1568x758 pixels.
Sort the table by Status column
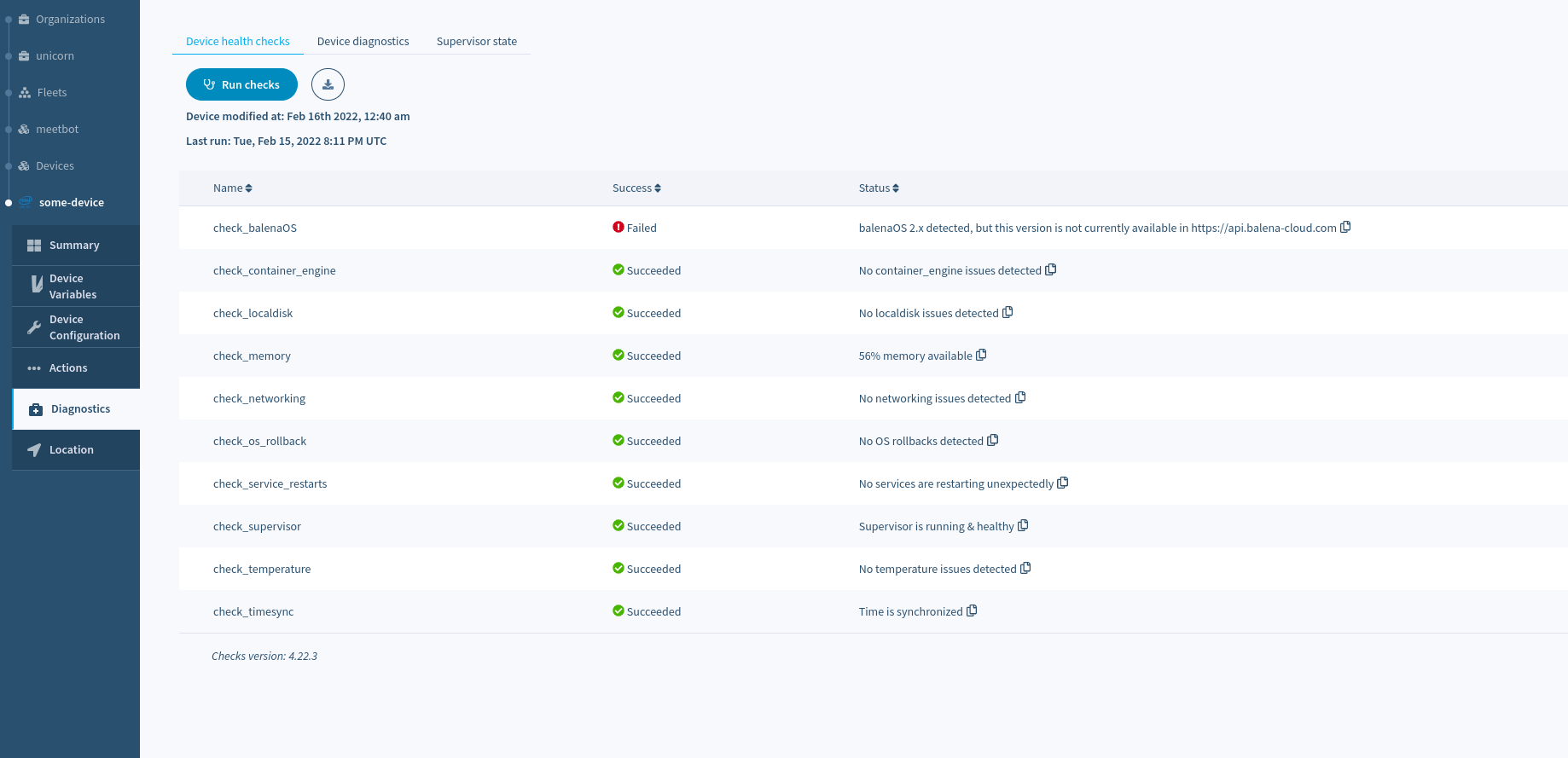pyautogui.click(x=879, y=188)
